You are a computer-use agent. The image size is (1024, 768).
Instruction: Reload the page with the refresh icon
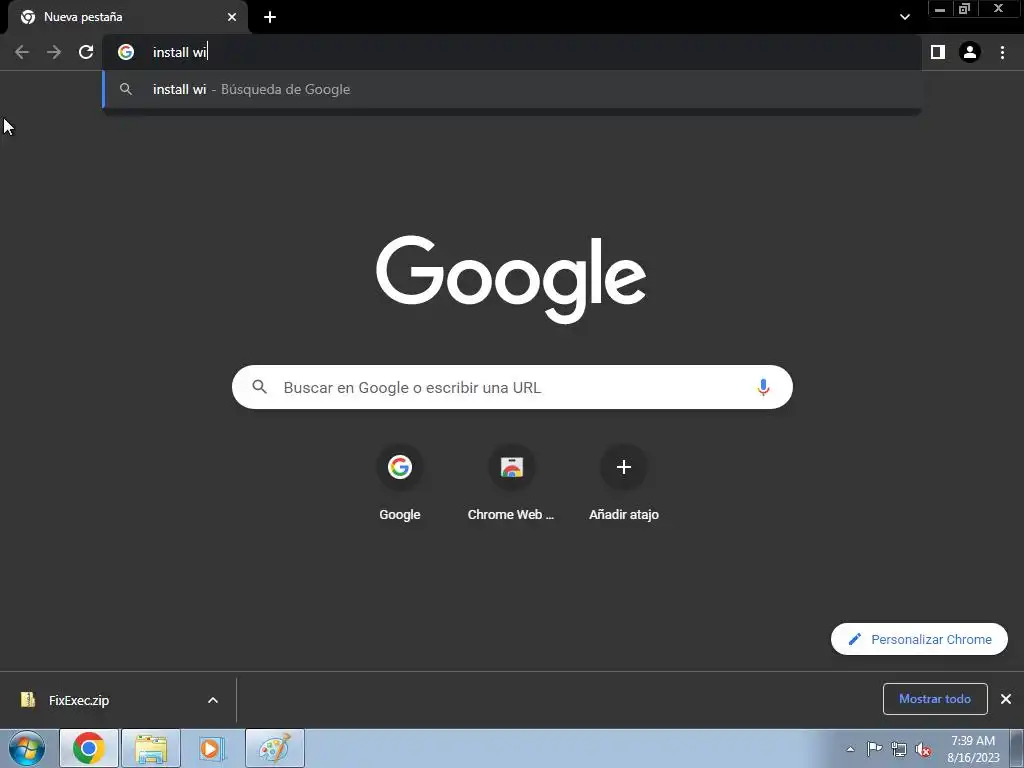86,52
